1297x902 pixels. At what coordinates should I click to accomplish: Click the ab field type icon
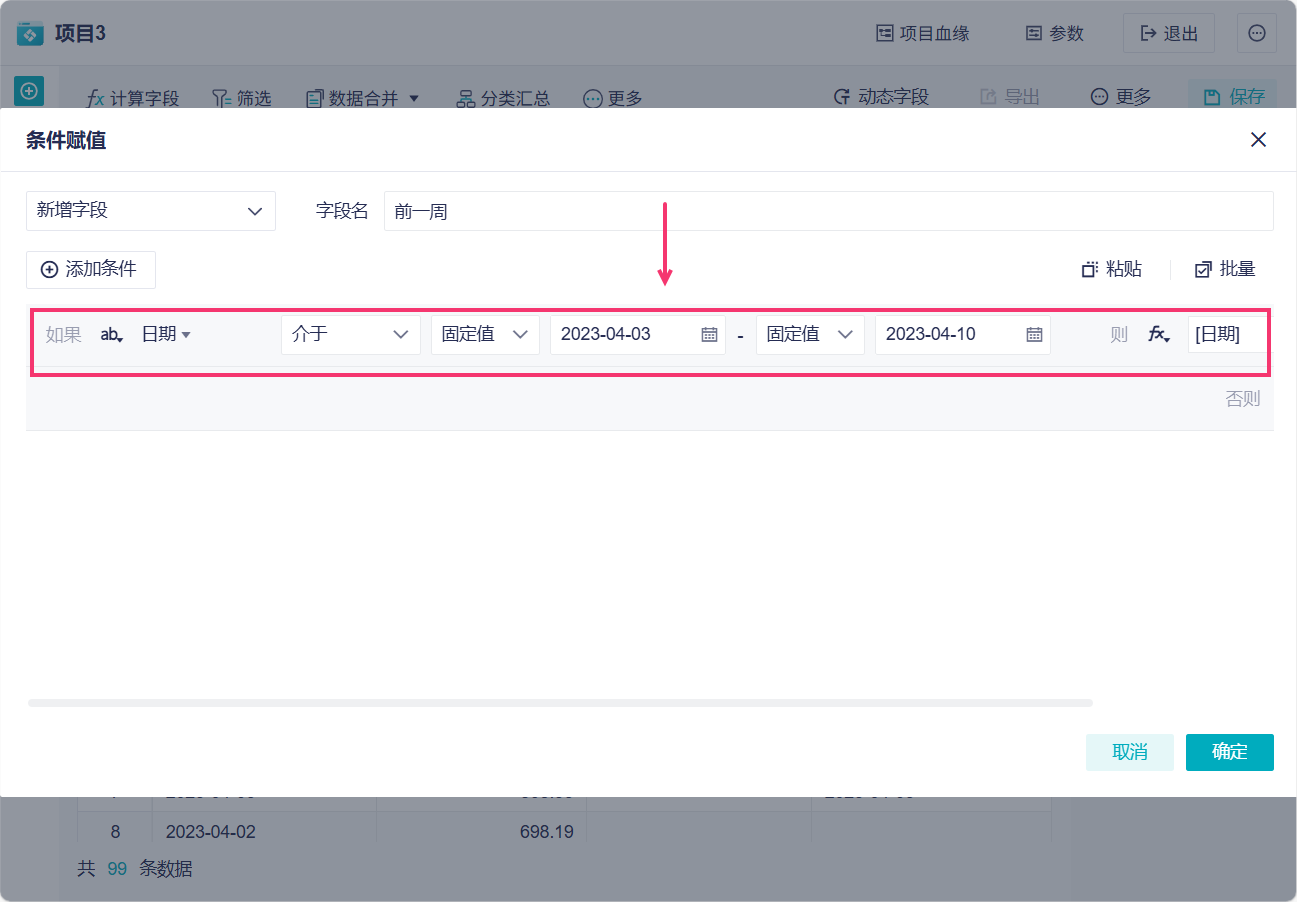pos(112,335)
